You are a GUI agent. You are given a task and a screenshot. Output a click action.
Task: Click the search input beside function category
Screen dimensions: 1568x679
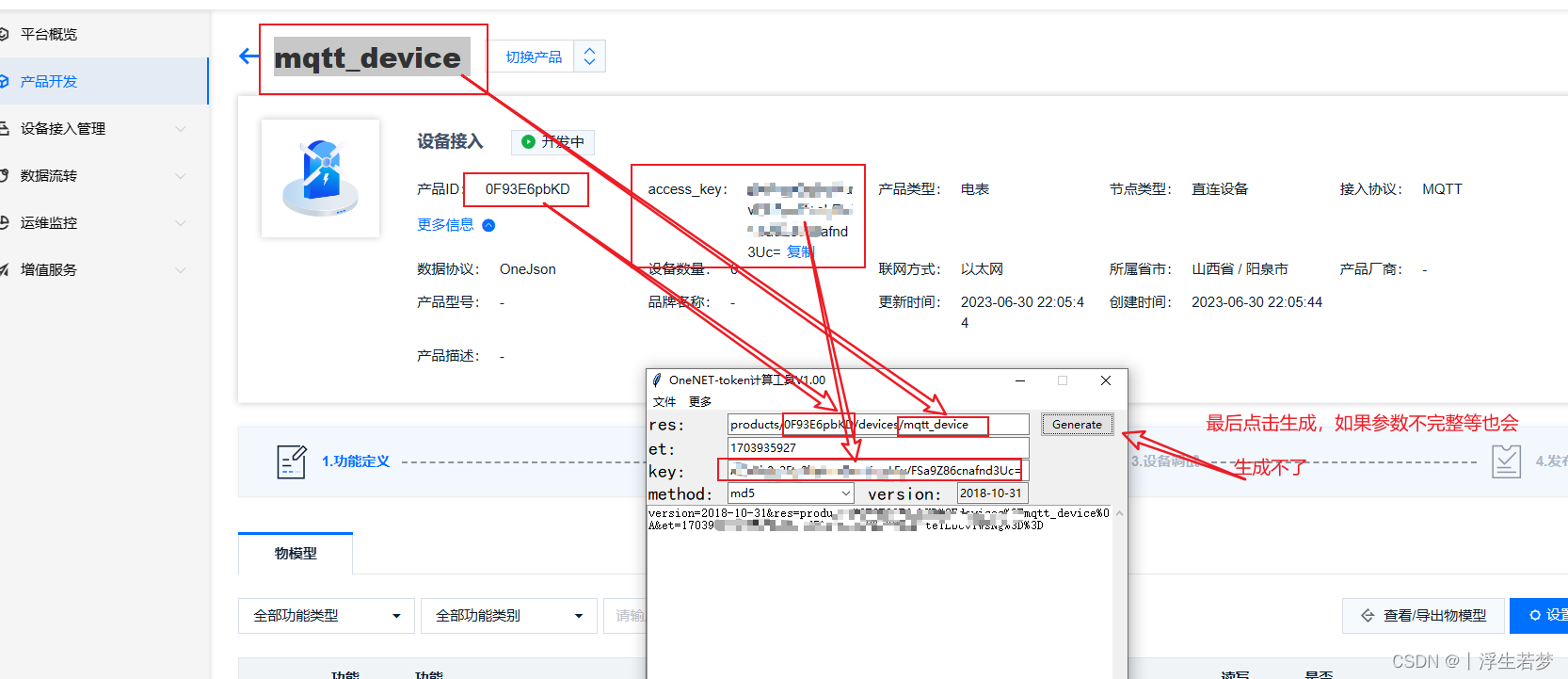point(625,616)
